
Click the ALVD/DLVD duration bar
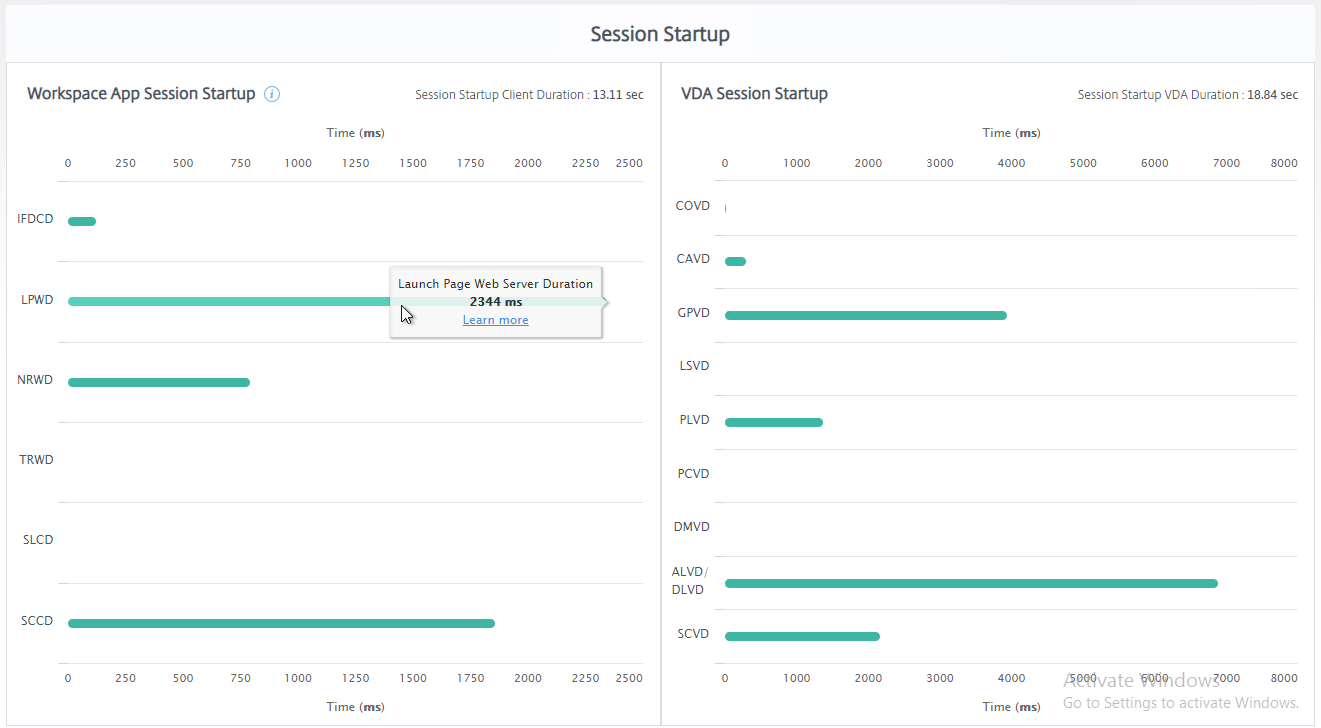click(971, 583)
